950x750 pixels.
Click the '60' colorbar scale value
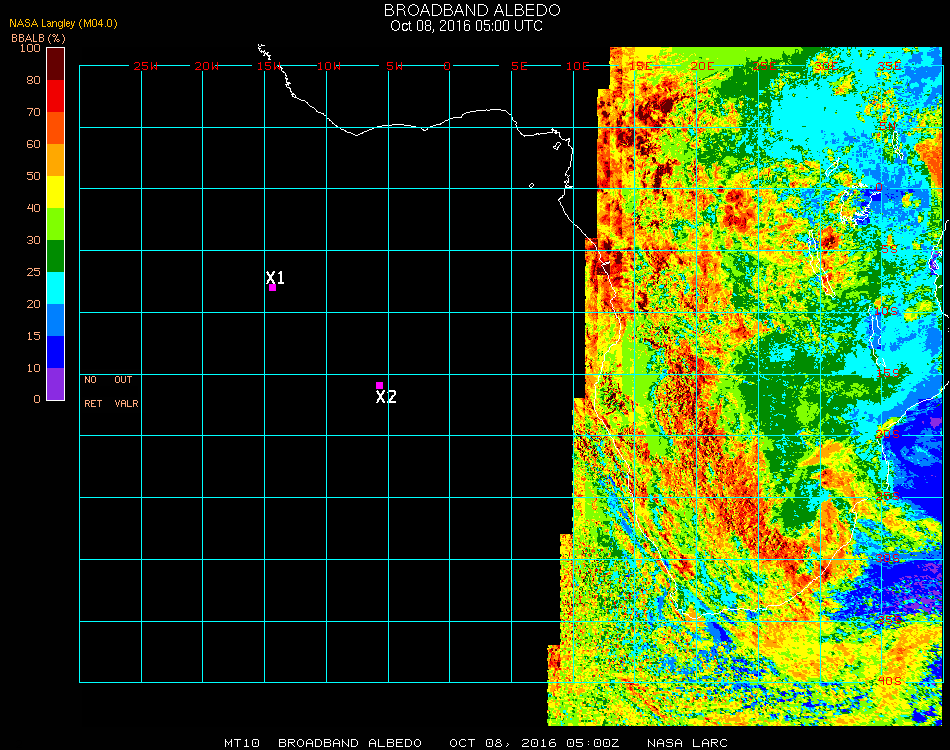point(33,144)
